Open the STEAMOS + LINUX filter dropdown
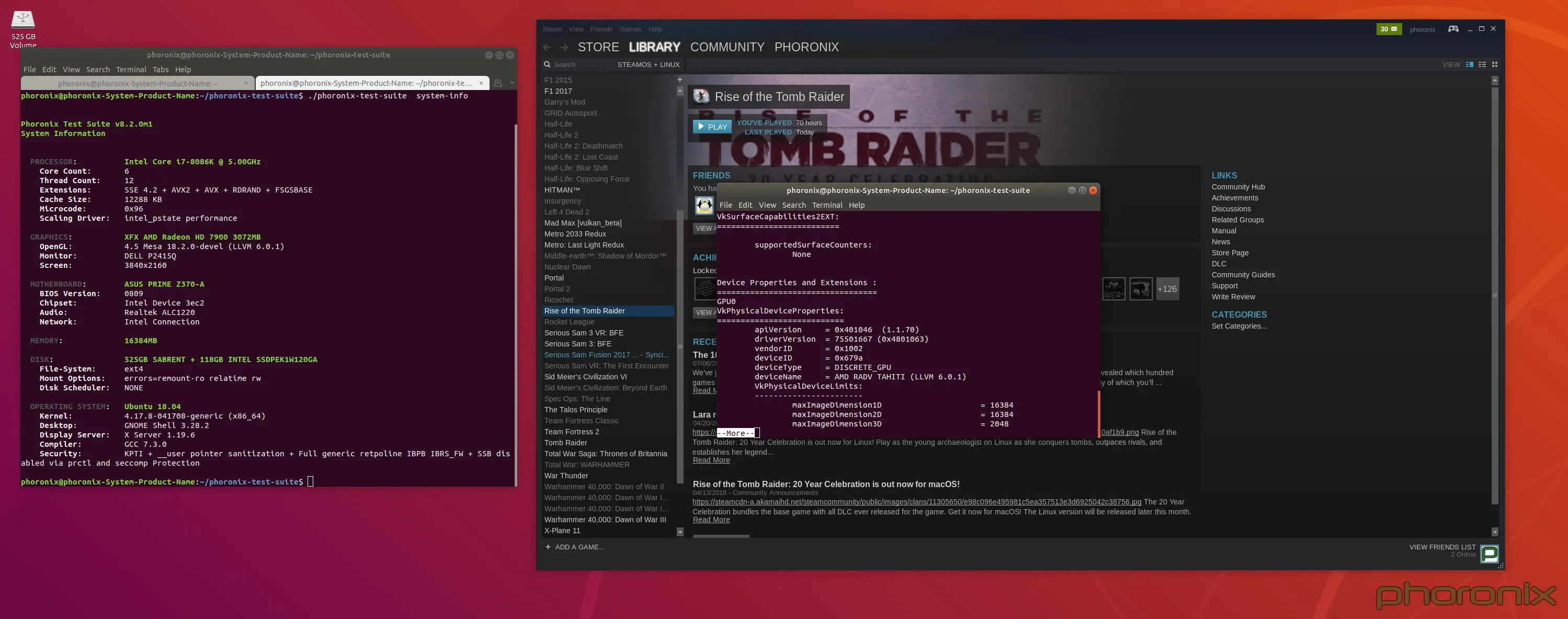 click(x=648, y=64)
